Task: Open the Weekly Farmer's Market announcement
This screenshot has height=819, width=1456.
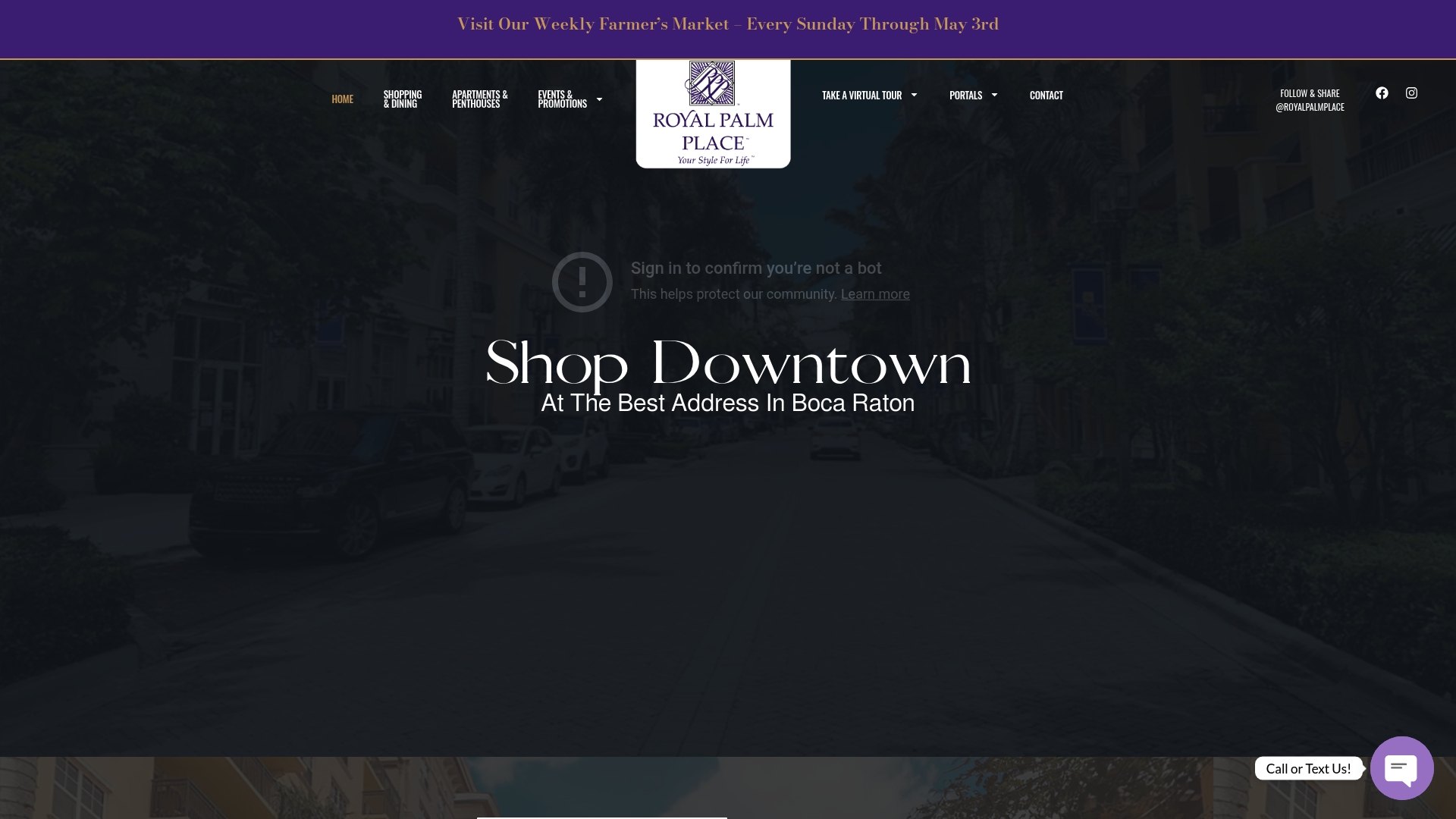Action: point(727,24)
